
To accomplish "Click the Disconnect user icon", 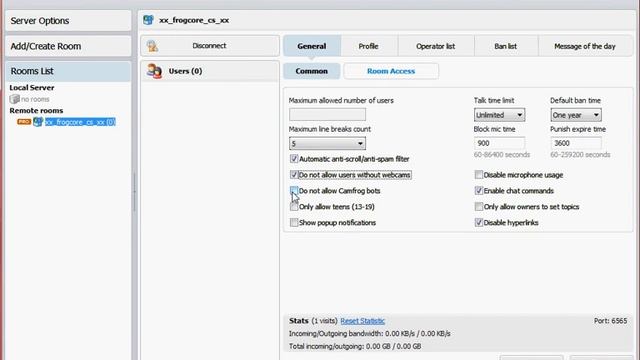I will pyautogui.click(x=153, y=46).
